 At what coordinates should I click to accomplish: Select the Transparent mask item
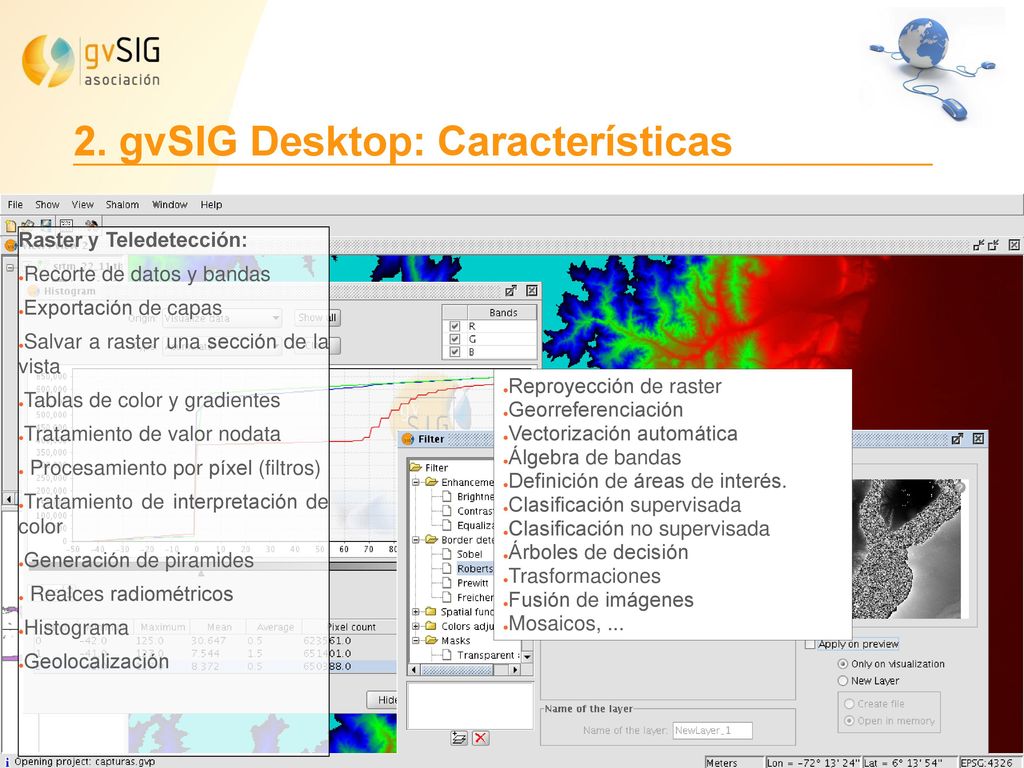(488, 655)
